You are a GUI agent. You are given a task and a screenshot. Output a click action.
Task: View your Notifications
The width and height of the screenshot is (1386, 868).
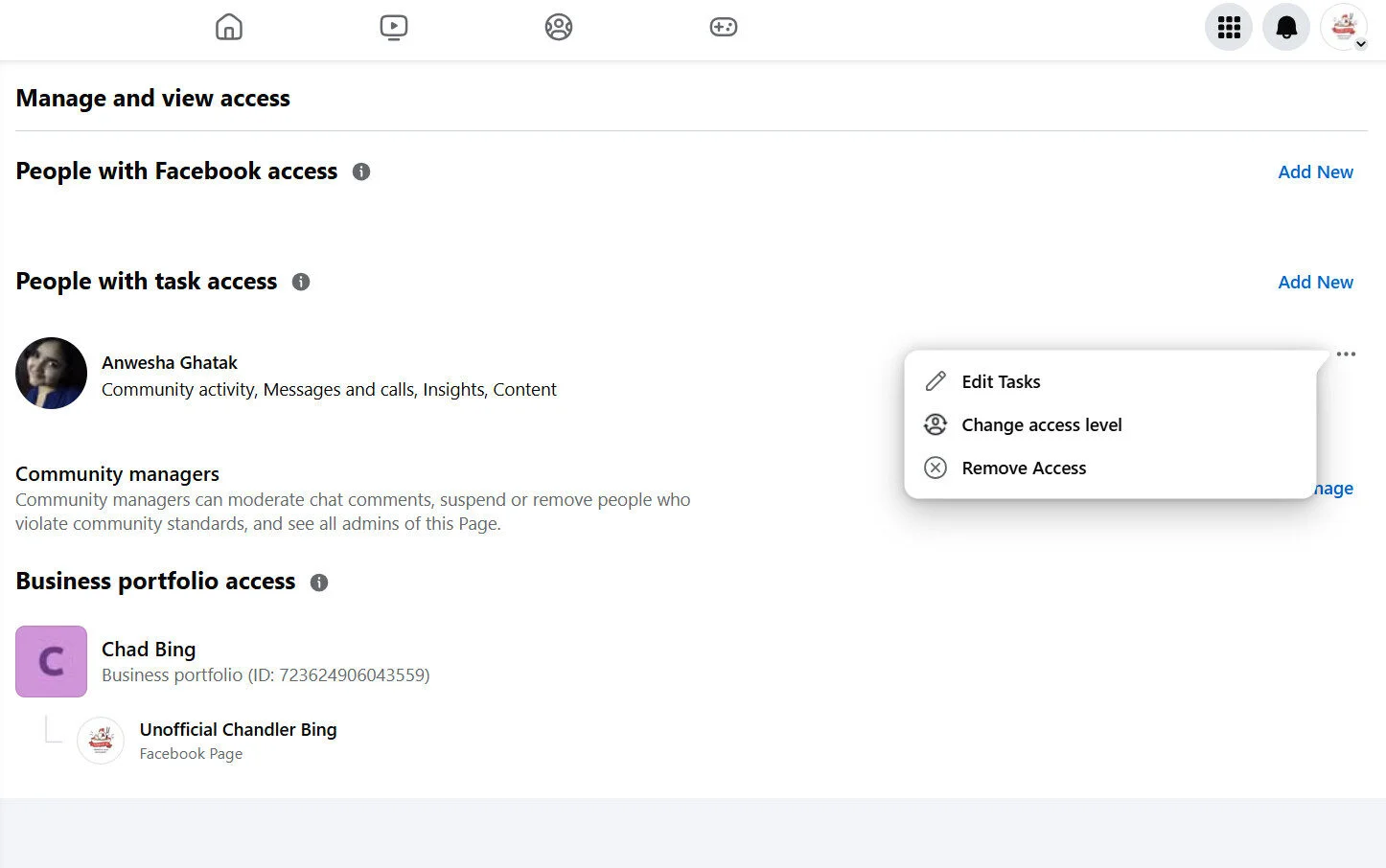coord(1285,27)
